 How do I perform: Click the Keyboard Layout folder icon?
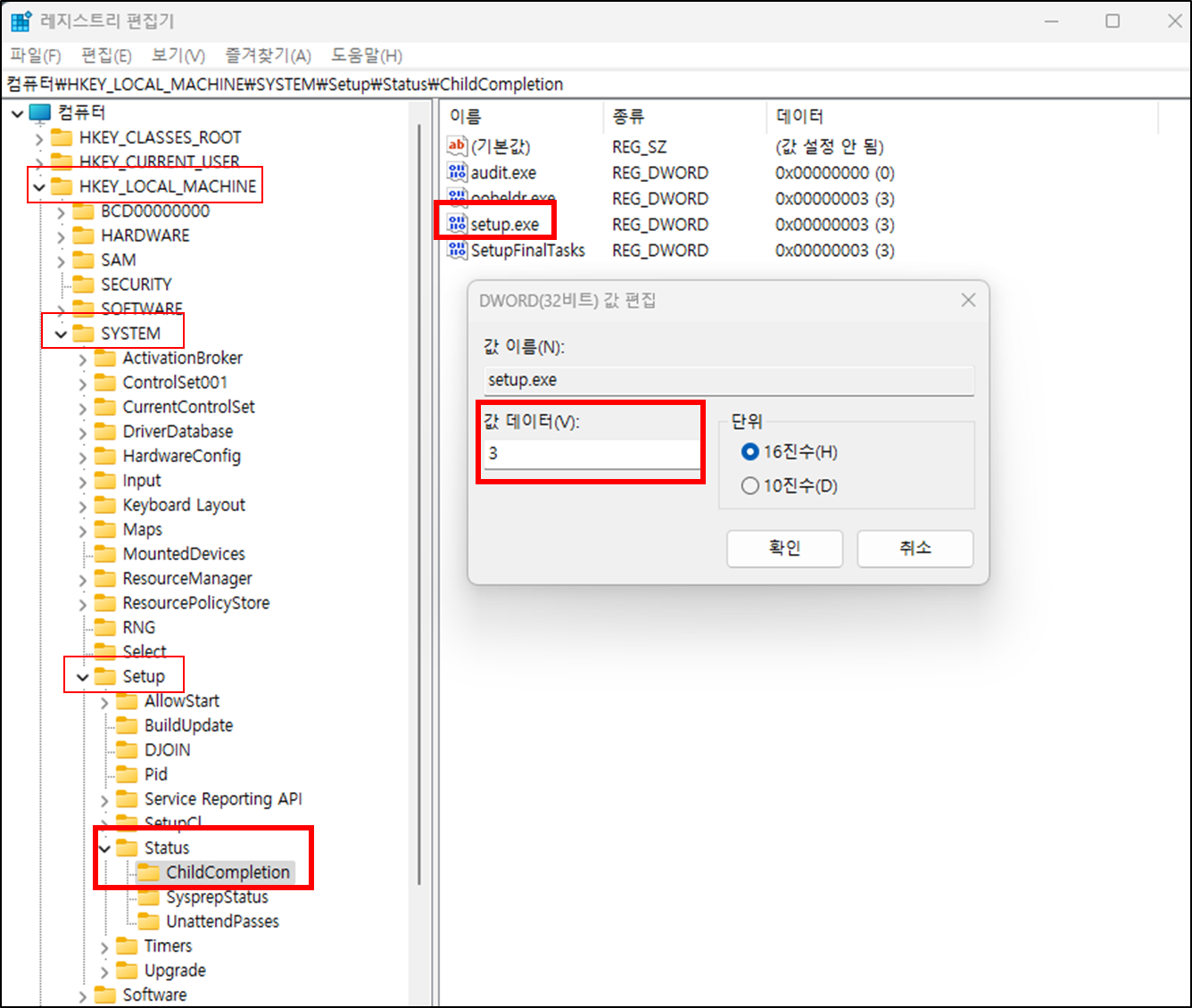pos(105,505)
